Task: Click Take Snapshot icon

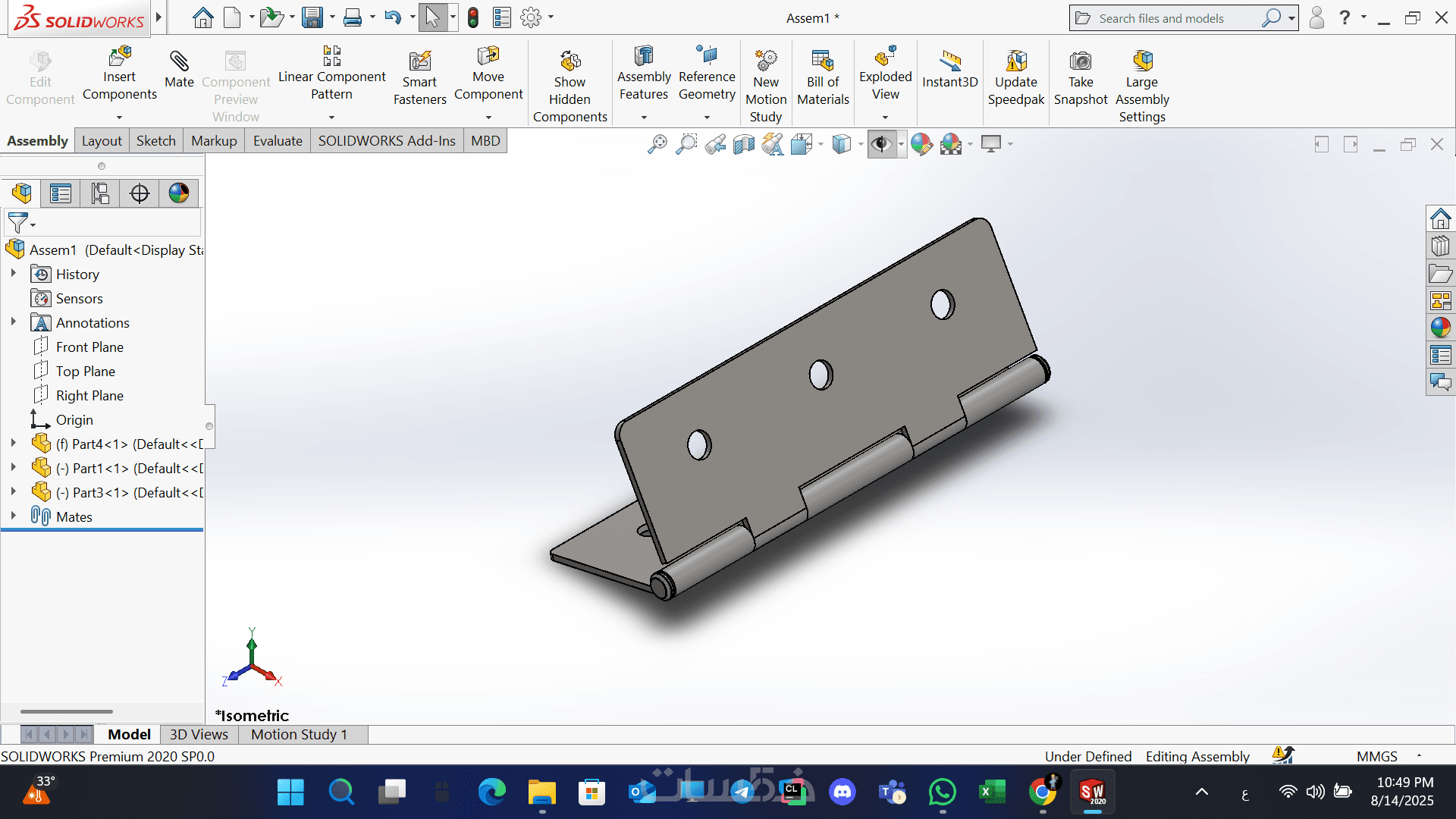Action: [x=1080, y=61]
